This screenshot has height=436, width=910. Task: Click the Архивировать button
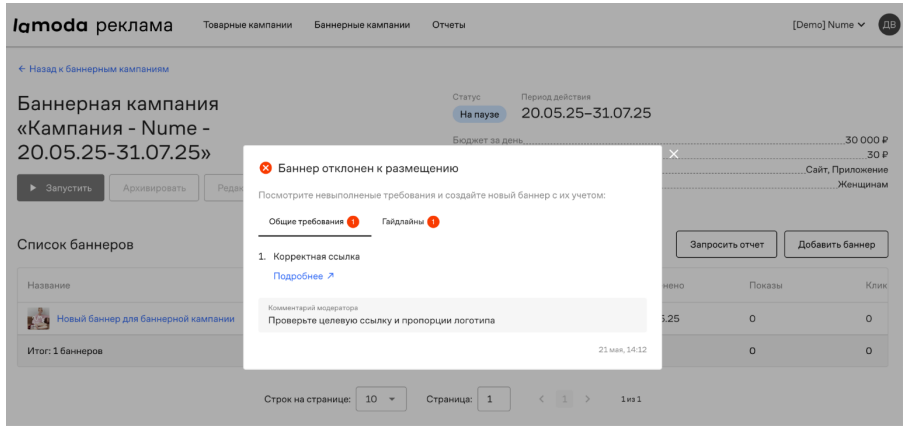tap(154, 188)
